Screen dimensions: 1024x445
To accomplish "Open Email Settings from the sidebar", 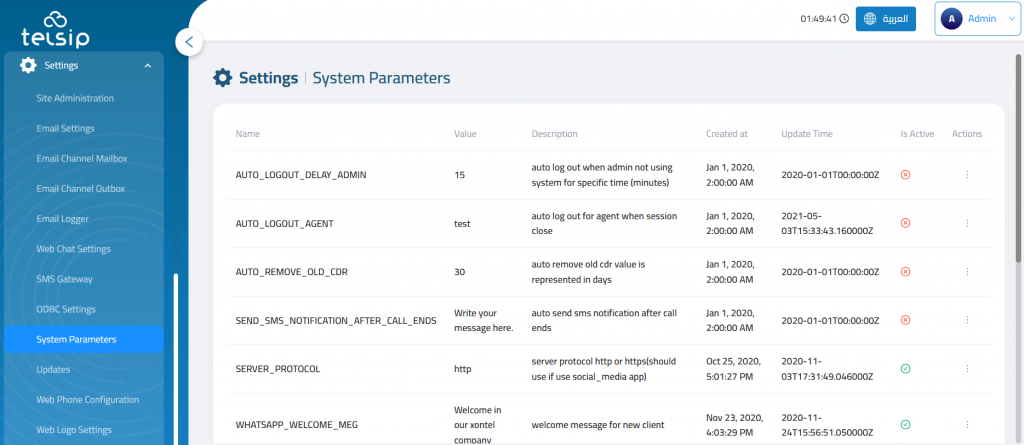I will click(65, 128).
